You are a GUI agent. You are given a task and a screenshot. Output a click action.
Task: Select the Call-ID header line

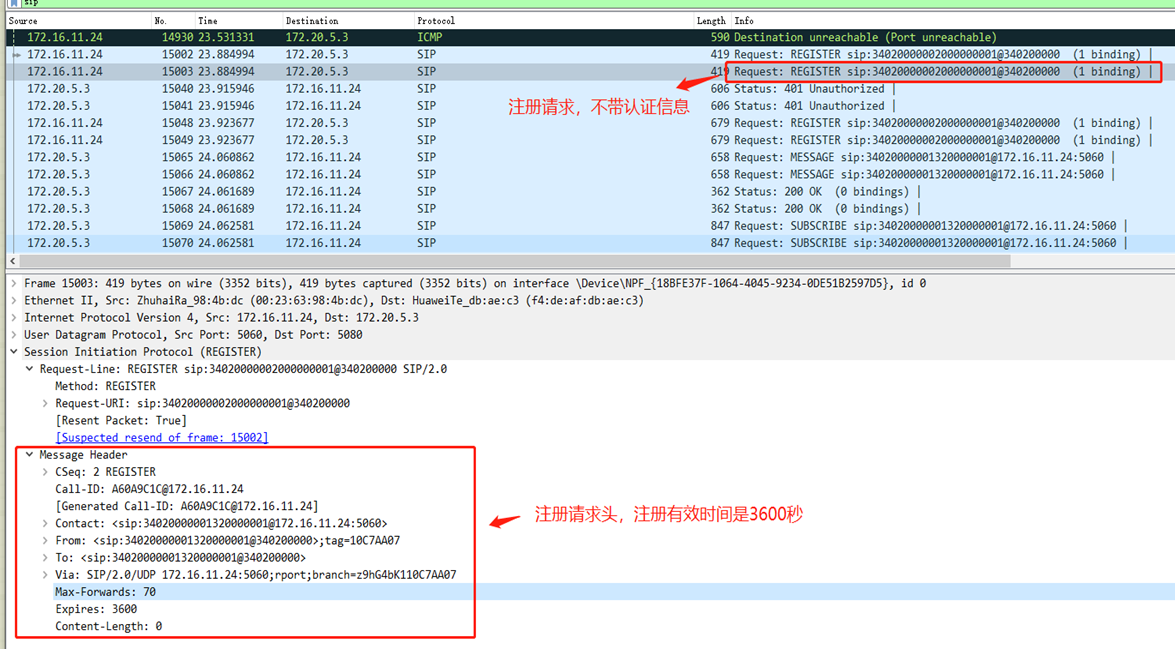[149, 489]
